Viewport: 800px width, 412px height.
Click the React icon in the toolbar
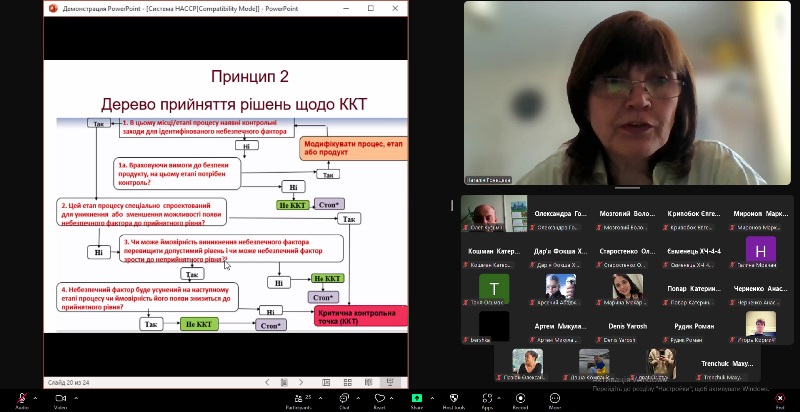point(380,398)
